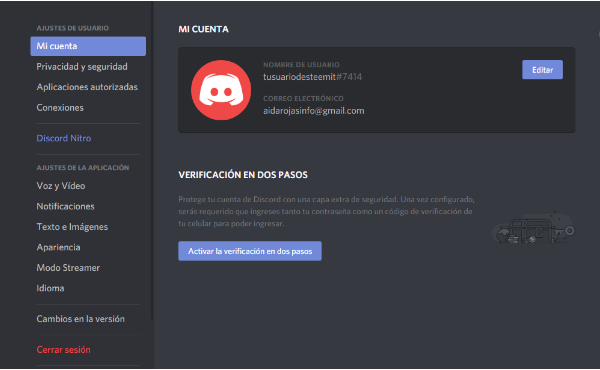The width and height of the screenshot is (600, 370).
Task: Open Privacidad y seguridad settings
Action: click(x=82, y=67)
